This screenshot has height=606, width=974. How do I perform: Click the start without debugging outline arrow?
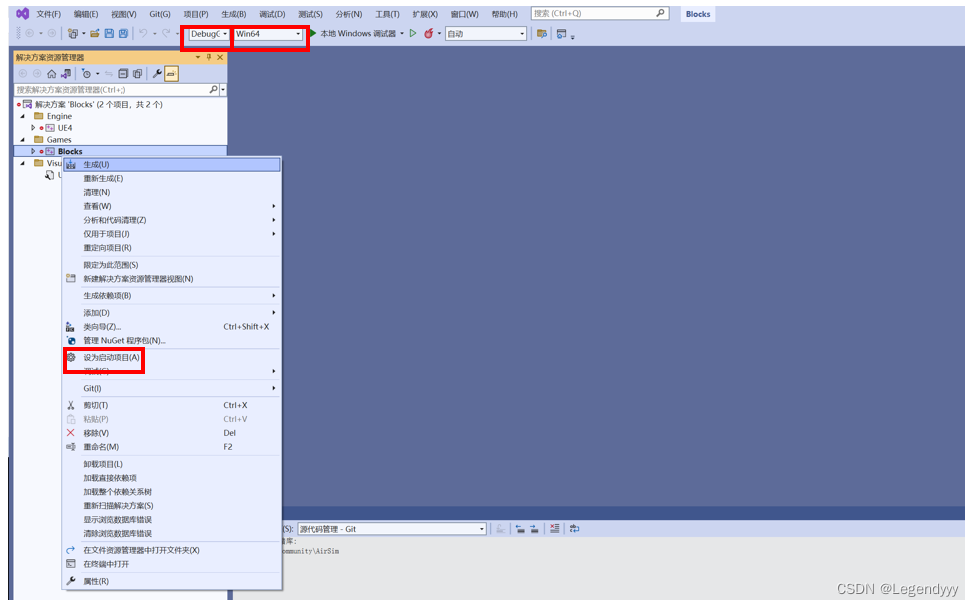pyautogui.click(x=413, y=34)
